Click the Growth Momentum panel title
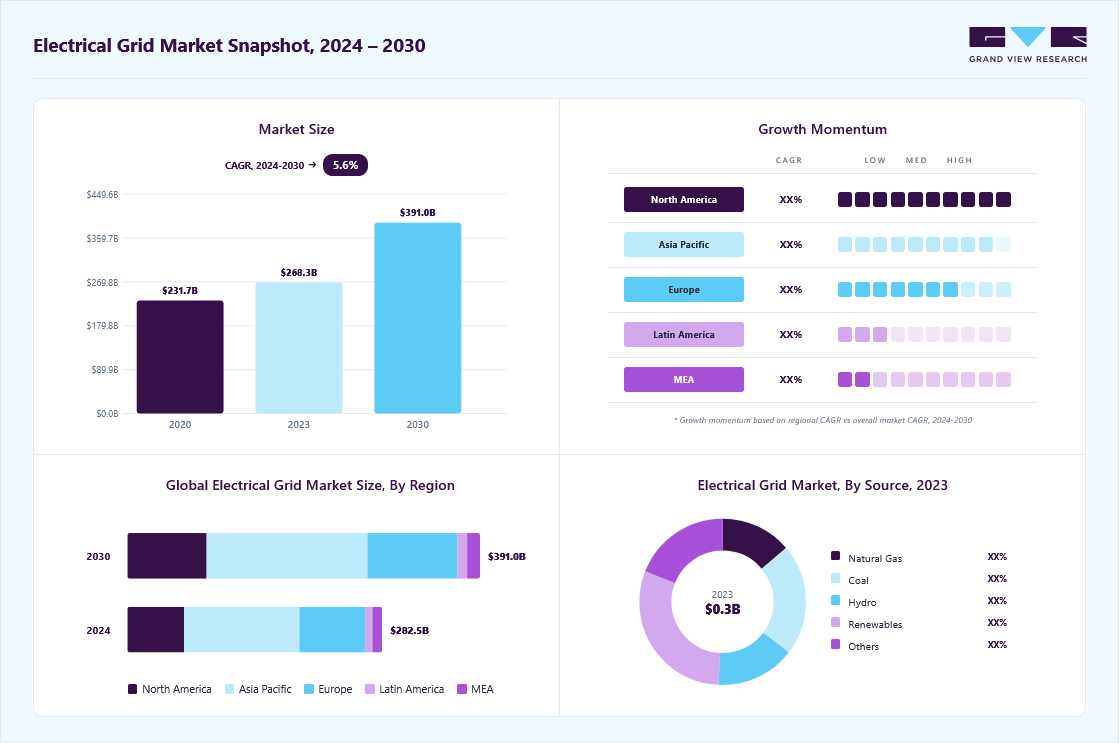1120x743 pixels. (822, 129)
